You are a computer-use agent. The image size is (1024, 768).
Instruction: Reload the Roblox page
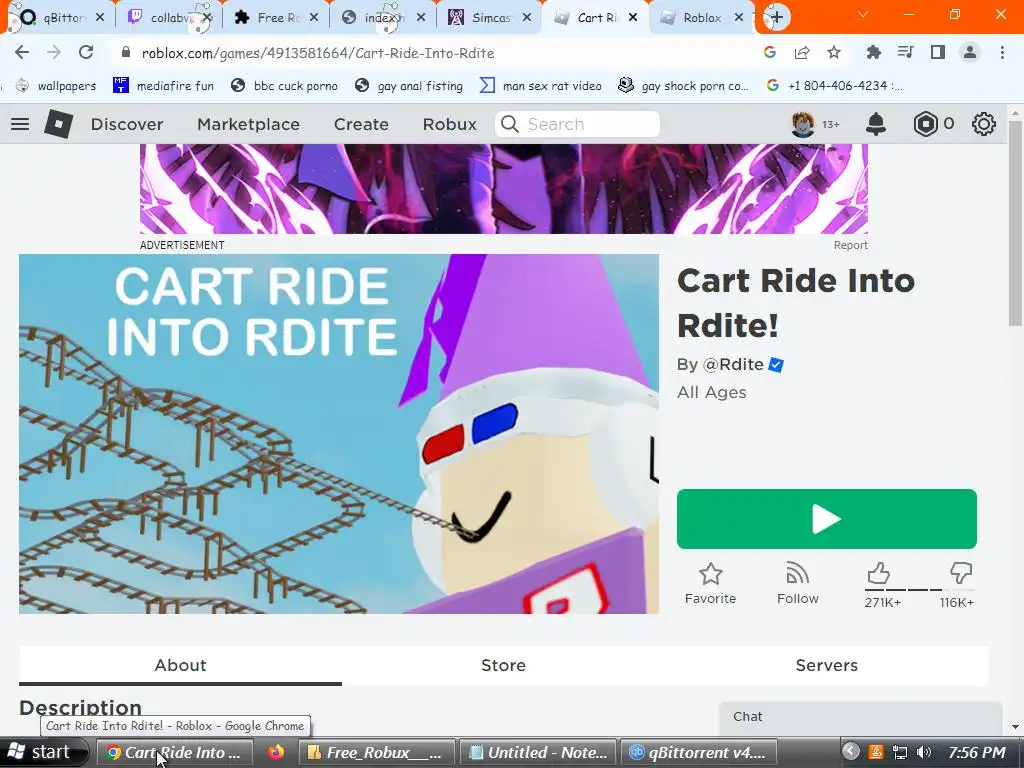(x=86, y=53)
